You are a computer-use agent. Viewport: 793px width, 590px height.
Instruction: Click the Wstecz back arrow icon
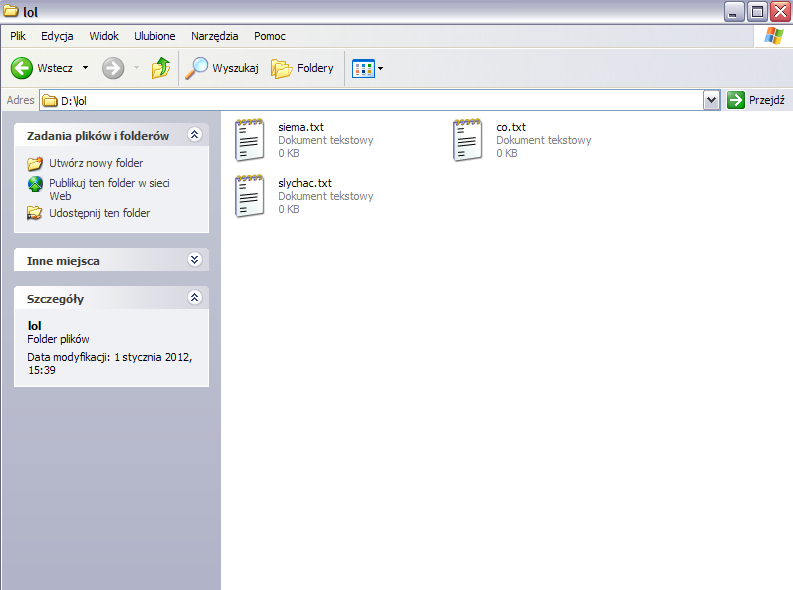pyautogui.click(x=22, y=68)
